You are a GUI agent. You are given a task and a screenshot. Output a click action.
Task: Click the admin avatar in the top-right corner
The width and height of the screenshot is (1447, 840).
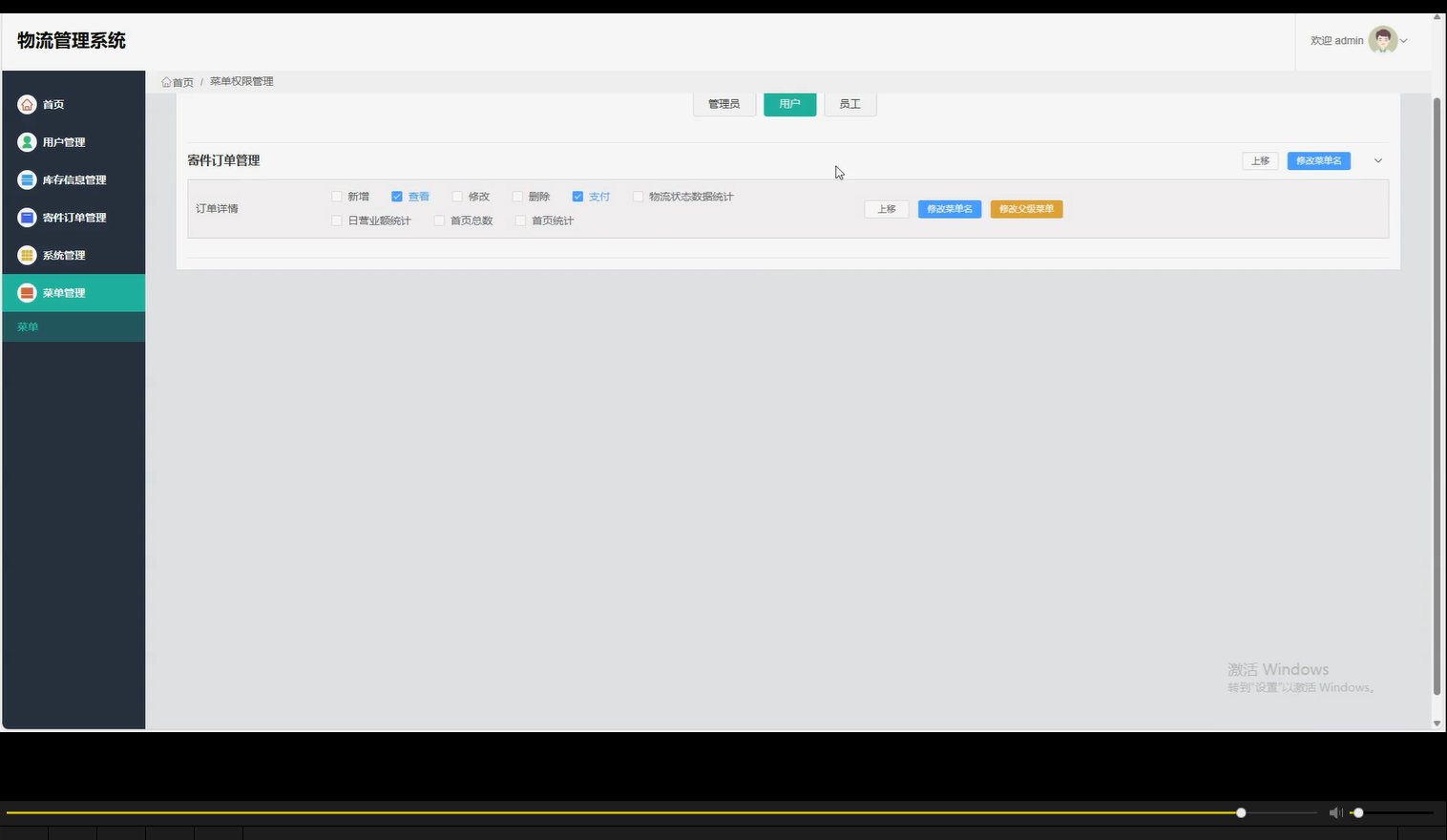point(1382,39)
